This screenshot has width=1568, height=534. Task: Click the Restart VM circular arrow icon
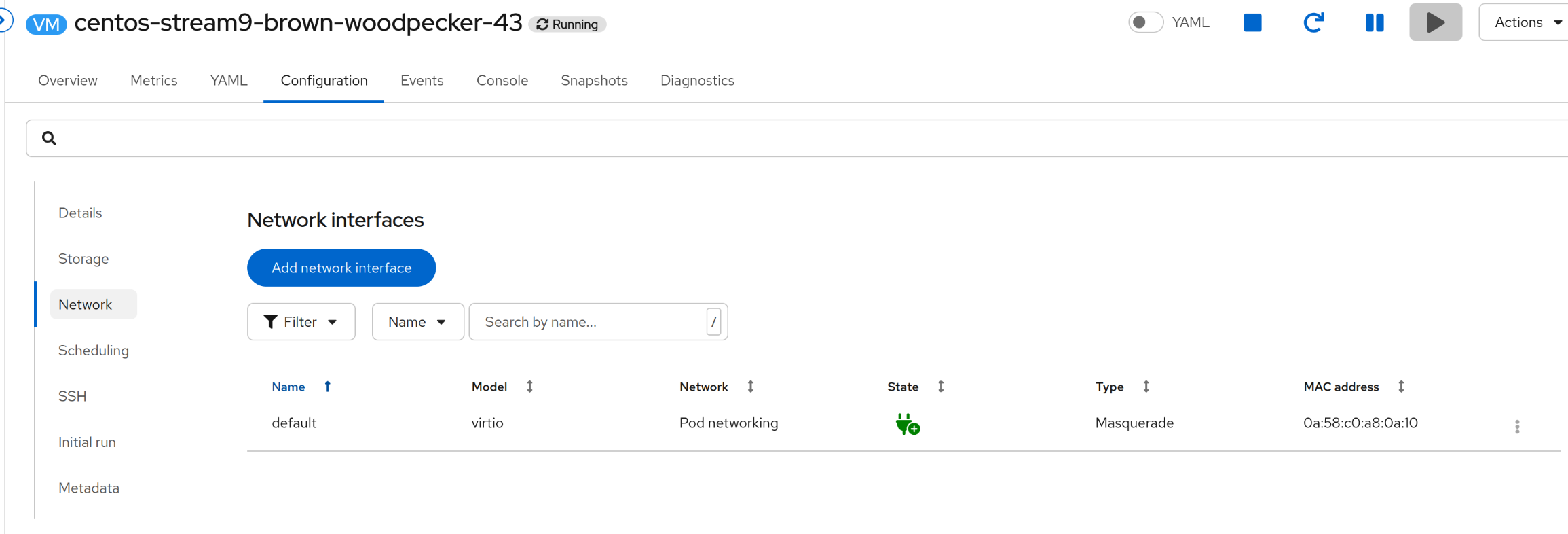[x=1313, y=22]
